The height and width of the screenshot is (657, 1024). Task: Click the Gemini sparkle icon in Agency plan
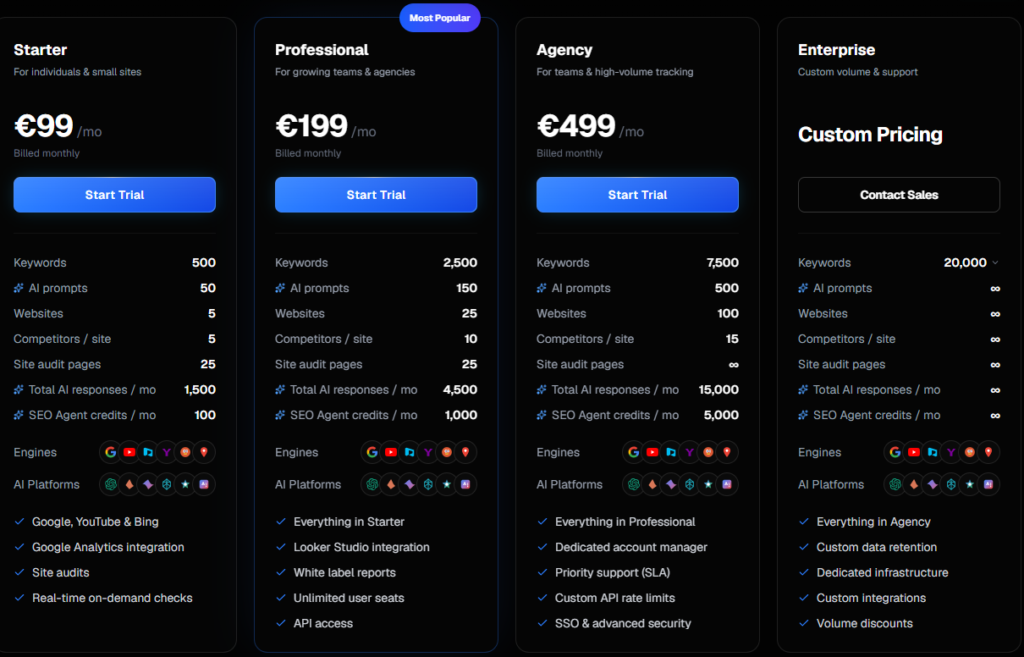tap(671, 484)
